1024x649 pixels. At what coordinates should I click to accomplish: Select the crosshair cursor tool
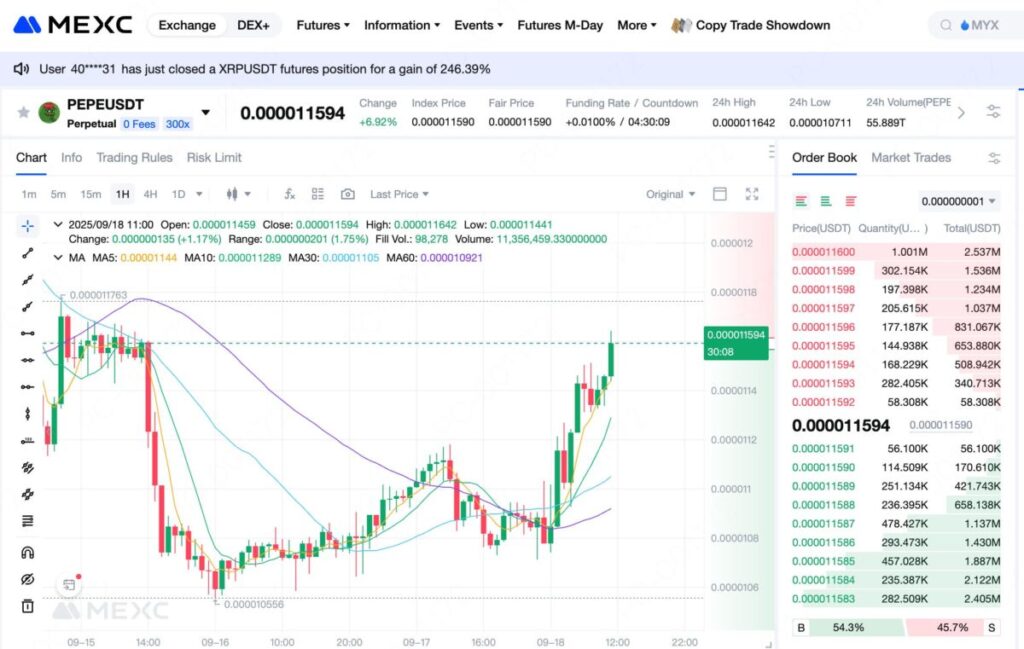[x=28, y=227]
